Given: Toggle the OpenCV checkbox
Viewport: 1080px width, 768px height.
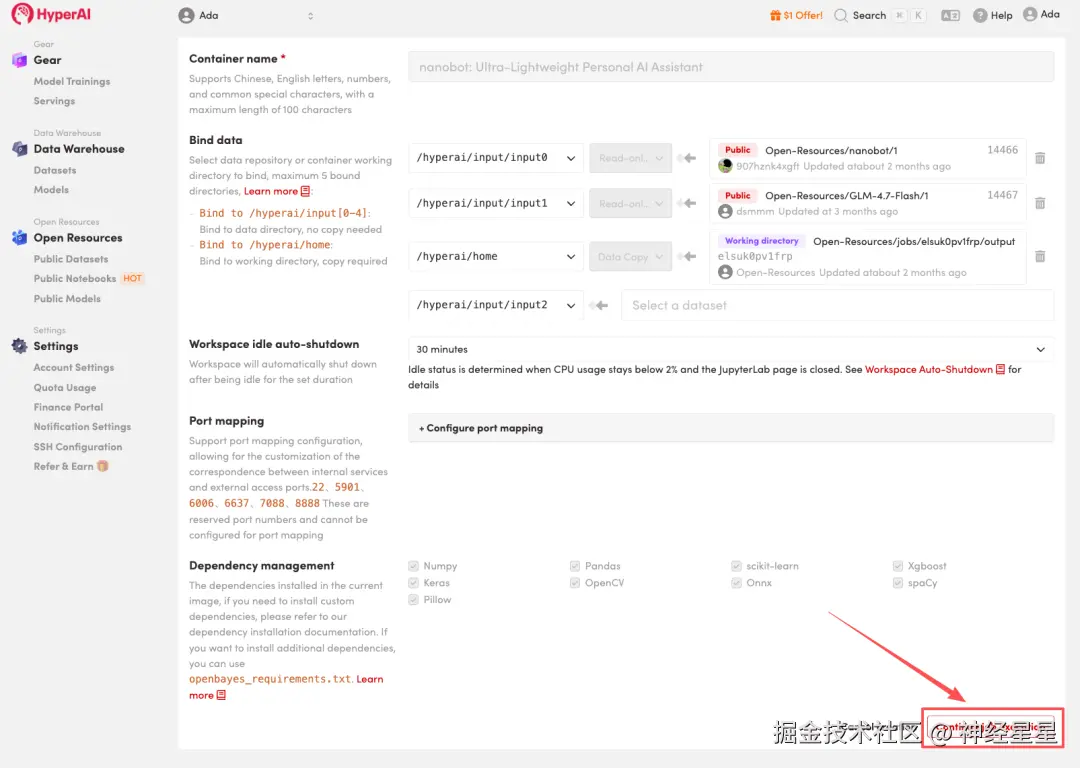Looking at the screenshot, I should tap(574, 583).
